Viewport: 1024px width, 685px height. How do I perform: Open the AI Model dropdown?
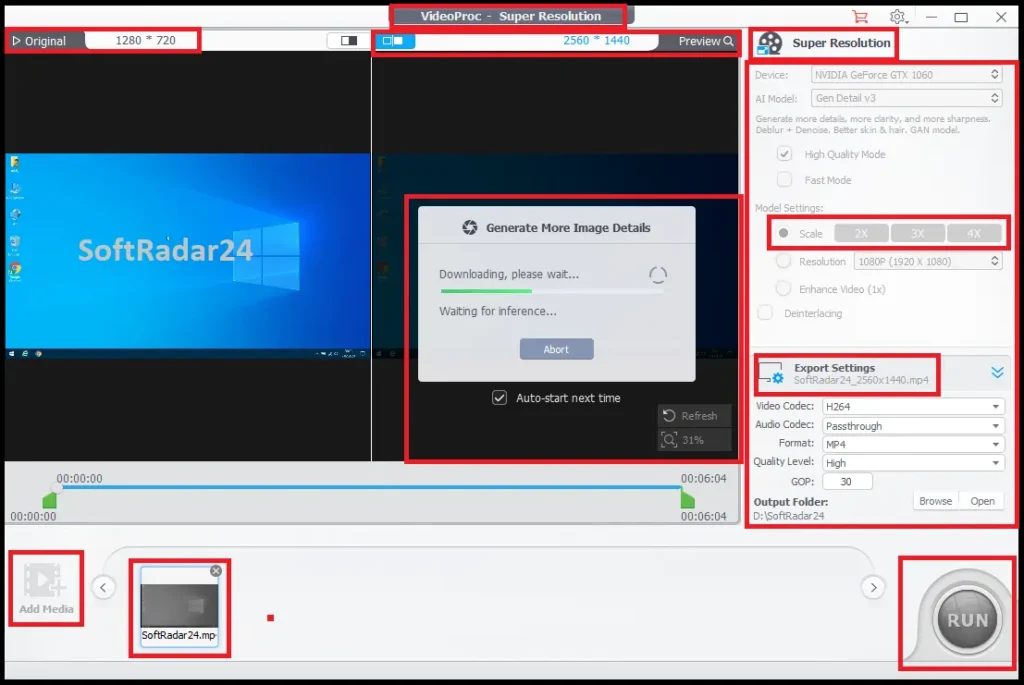click(x=906, y=99)
